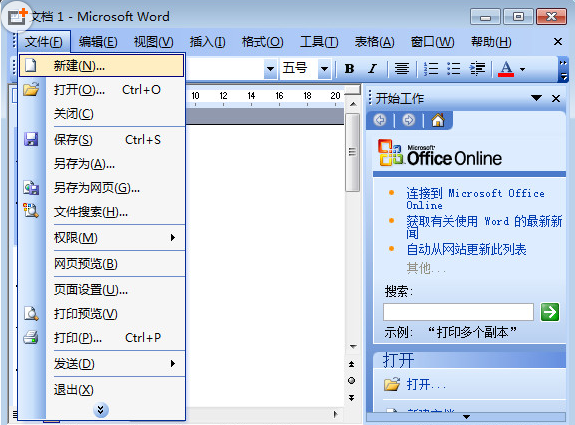575x425 pixels.
Task: Click the open folder icon beside 打开(O)
Action: [x=31, y=89]
